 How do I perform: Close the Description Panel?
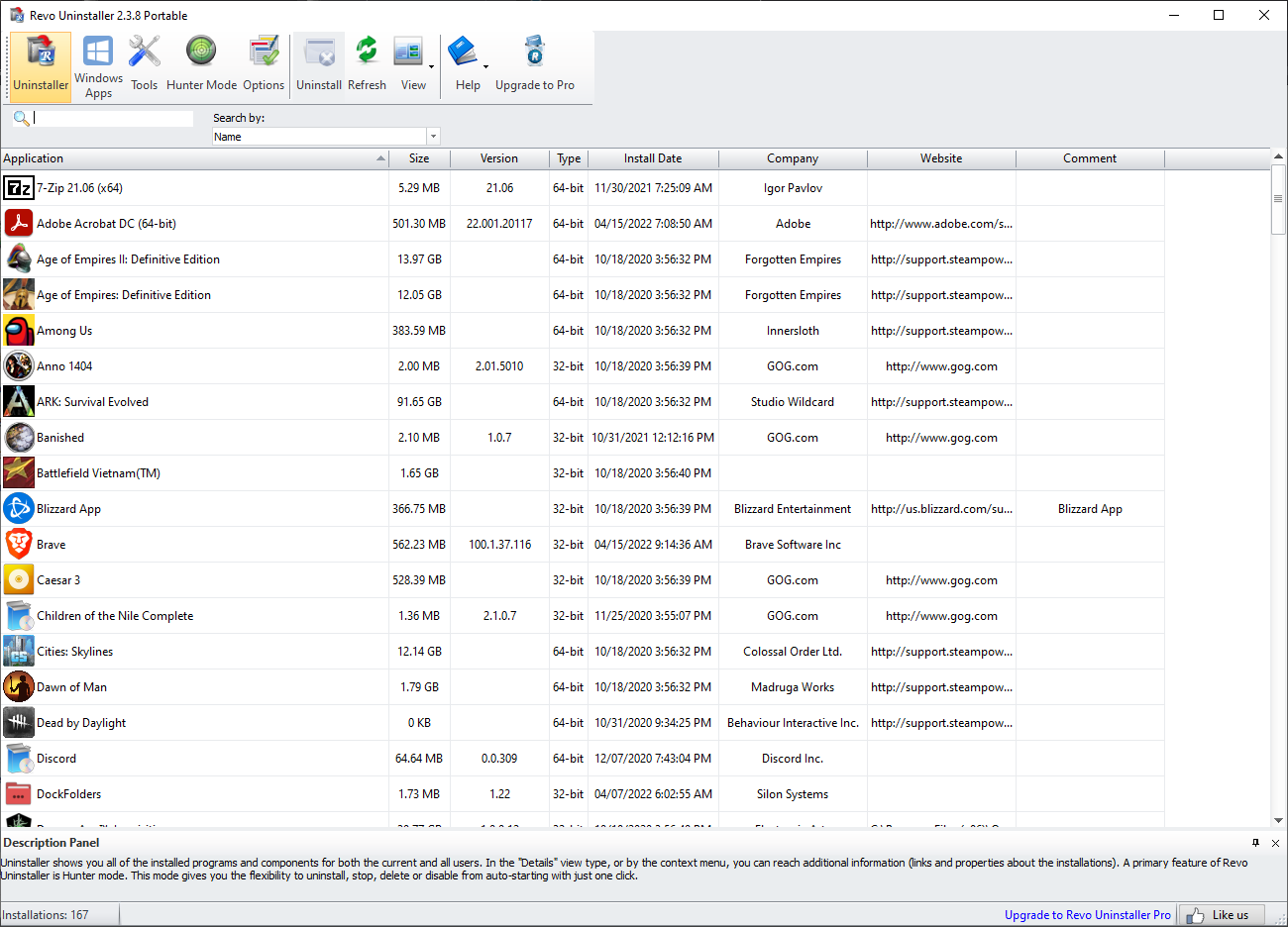1275,843
